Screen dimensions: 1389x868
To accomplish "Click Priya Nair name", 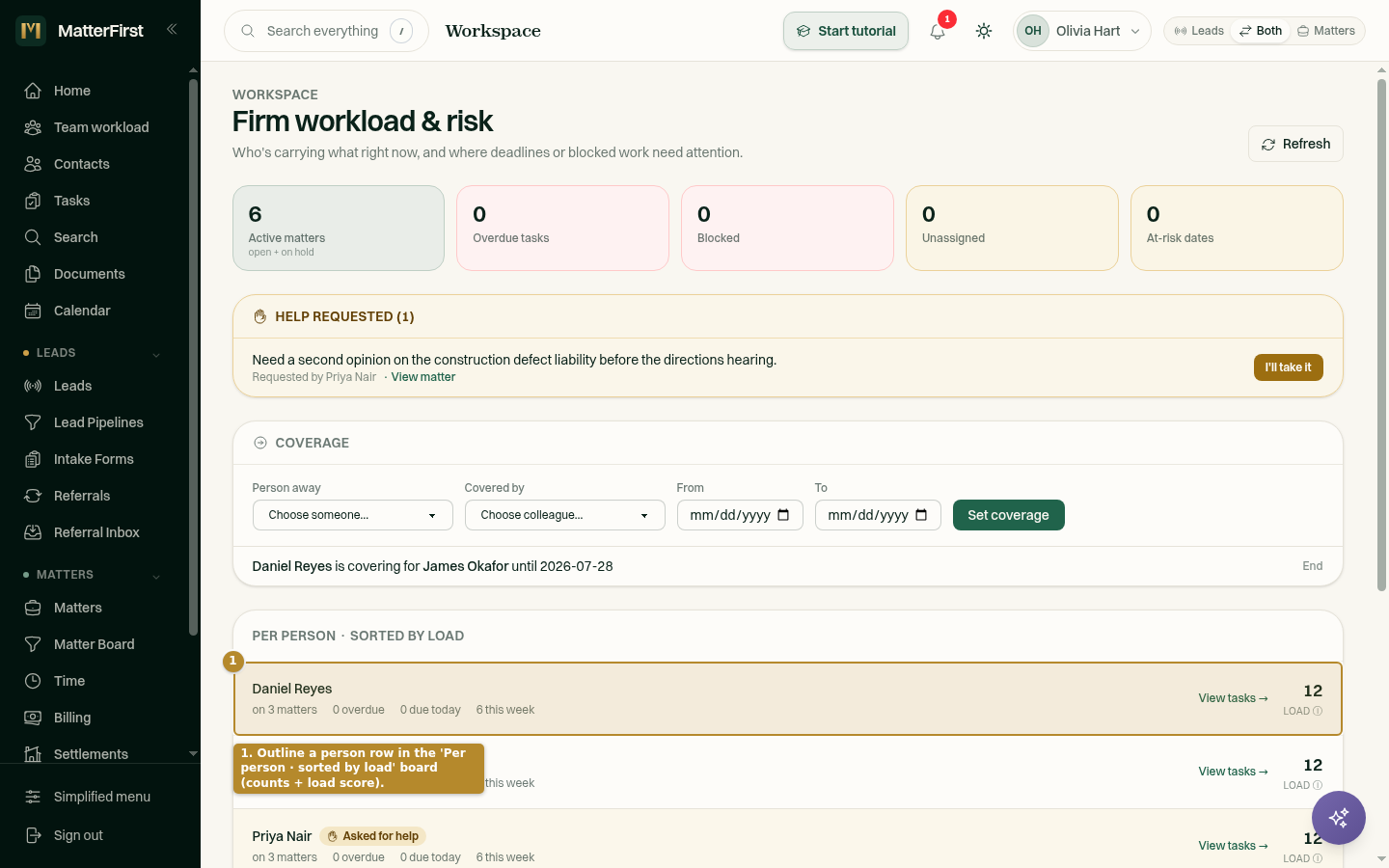I will (282, 836).
